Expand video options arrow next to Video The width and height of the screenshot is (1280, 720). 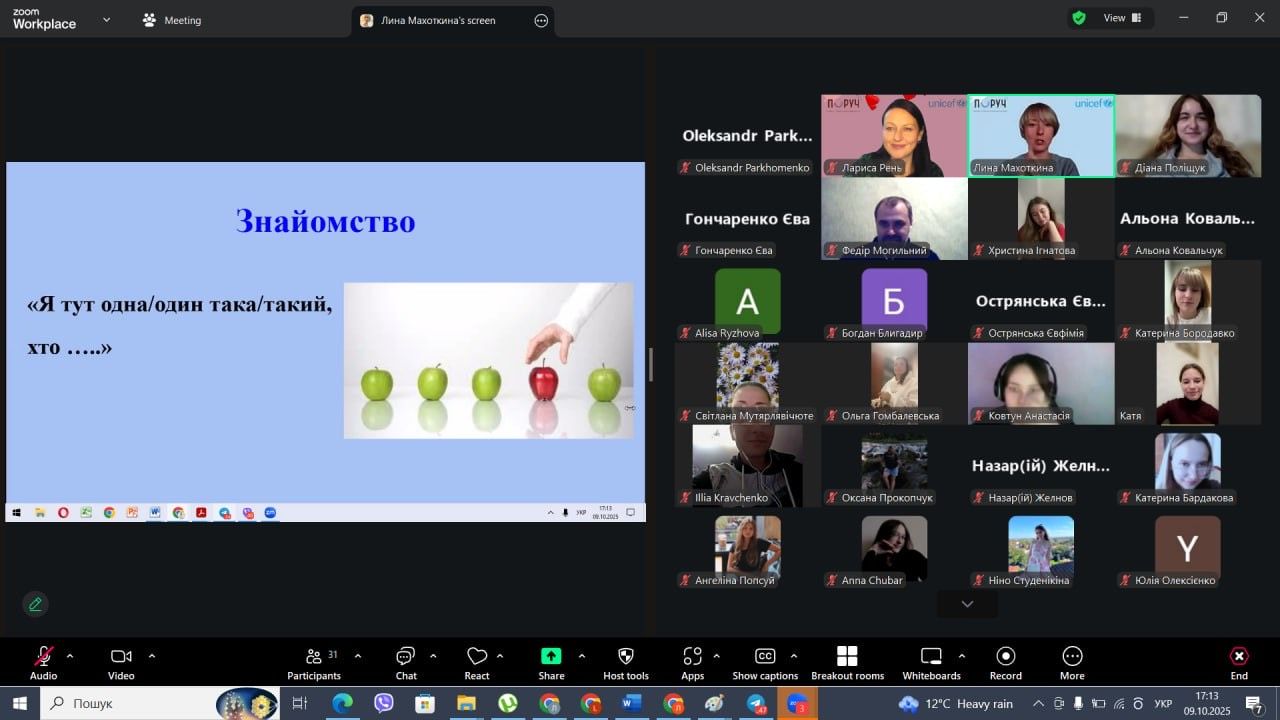tap(152, 656)
